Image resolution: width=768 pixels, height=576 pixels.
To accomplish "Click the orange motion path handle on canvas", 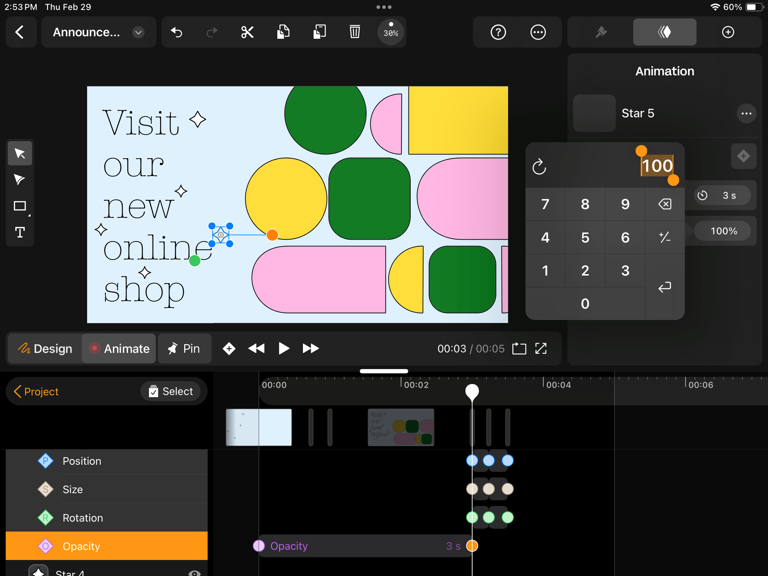I will pos(272,235).
